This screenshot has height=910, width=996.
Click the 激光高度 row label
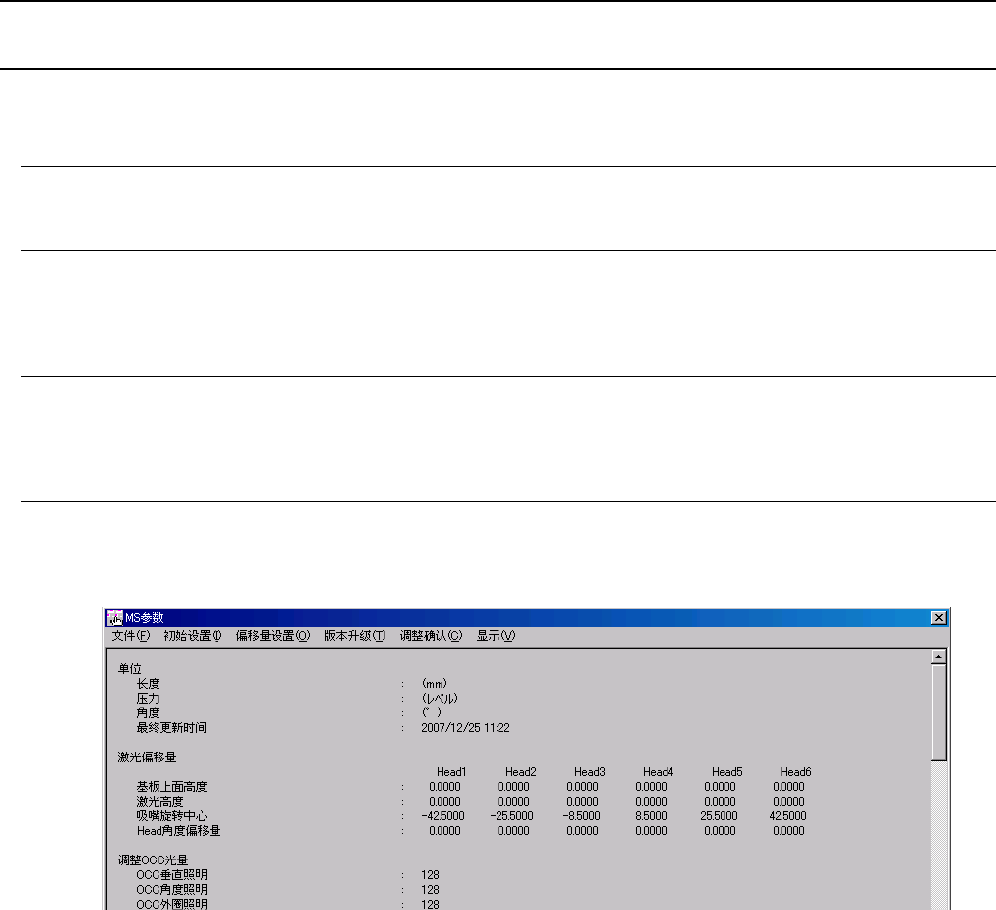click(x=160, y=802)
